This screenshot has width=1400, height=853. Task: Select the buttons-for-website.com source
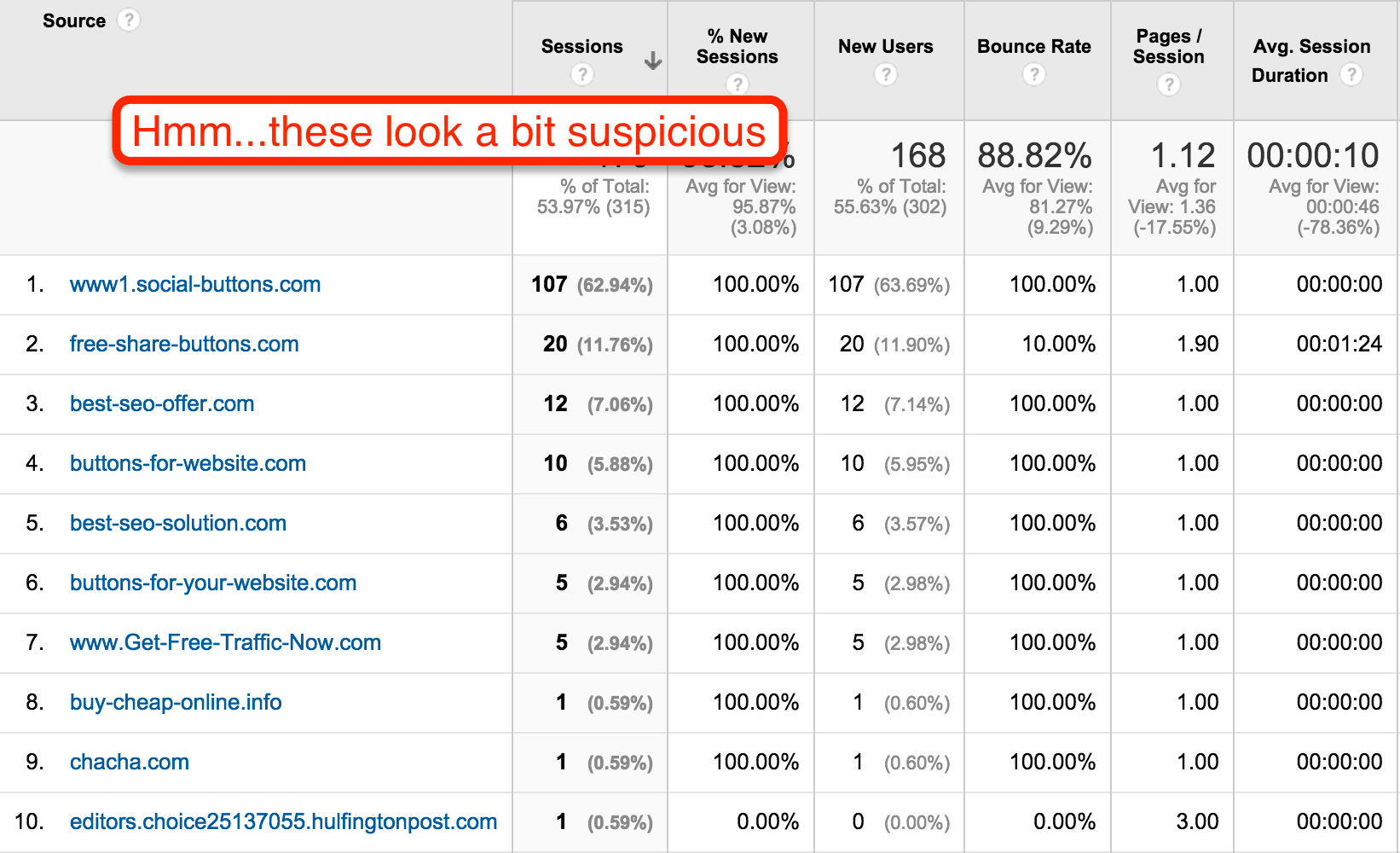point(188,463)
